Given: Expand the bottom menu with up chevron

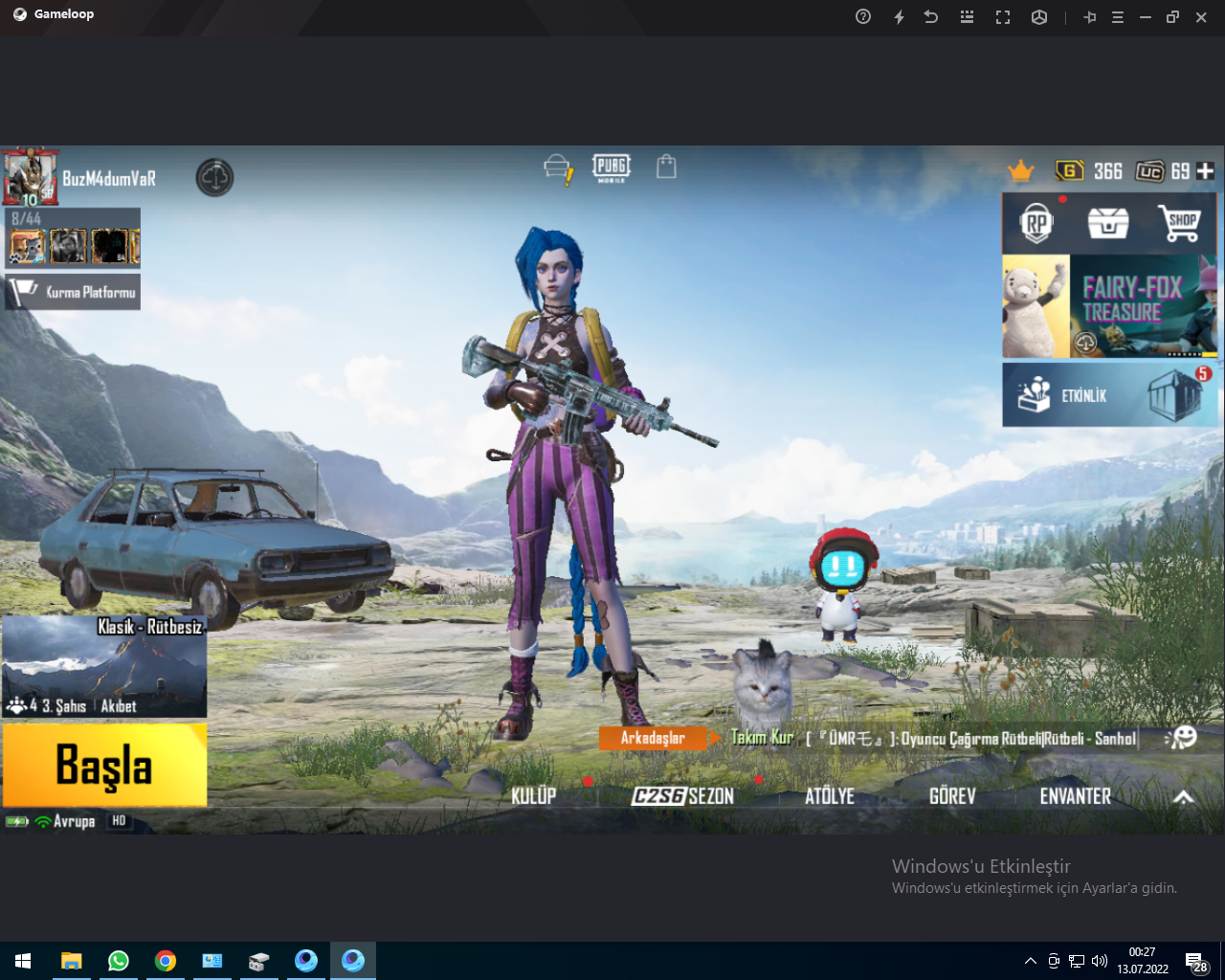Looking at the screenshot, I should 1184,797.
